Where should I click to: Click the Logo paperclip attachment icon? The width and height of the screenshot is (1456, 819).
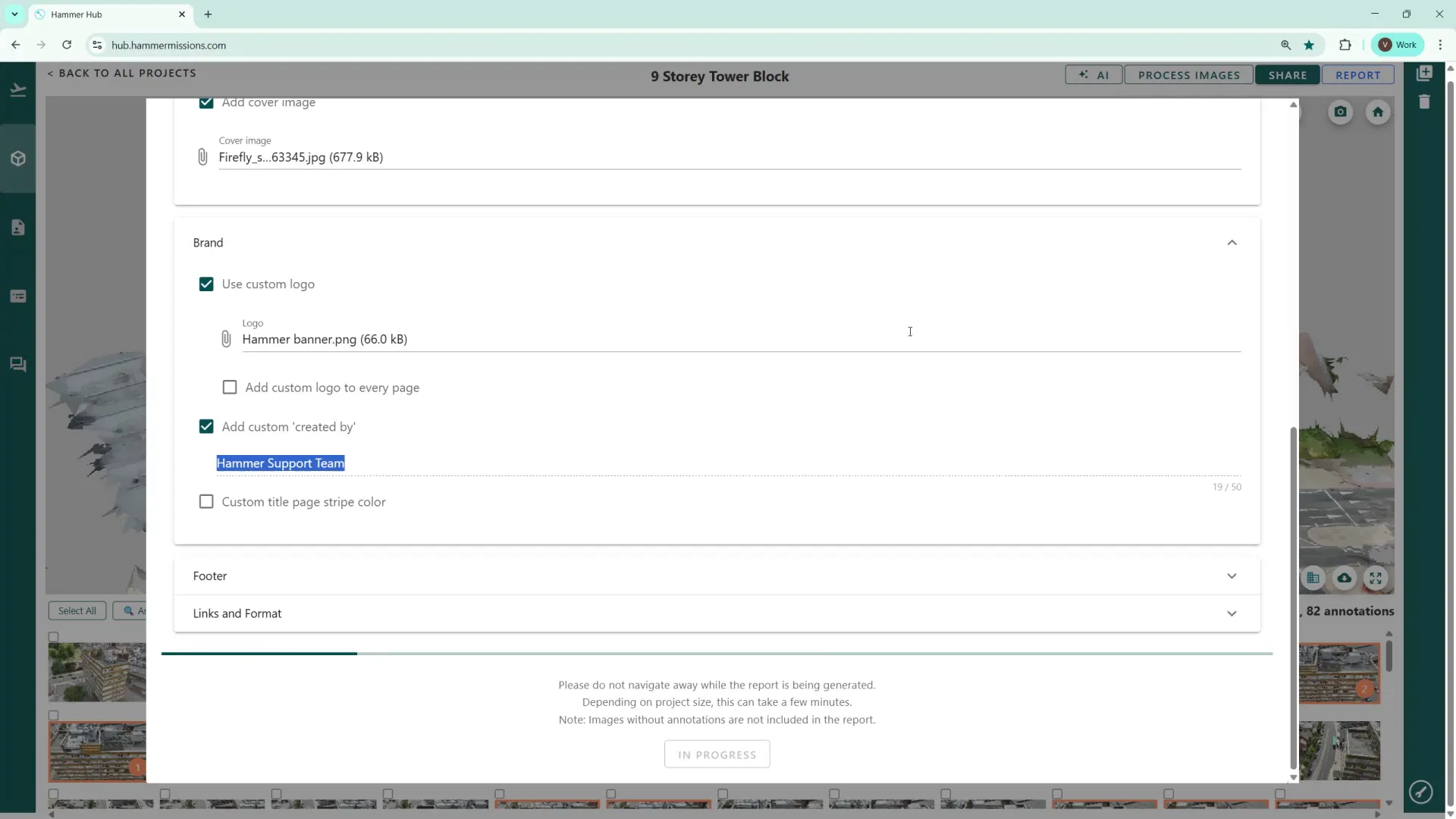point(226,339)
